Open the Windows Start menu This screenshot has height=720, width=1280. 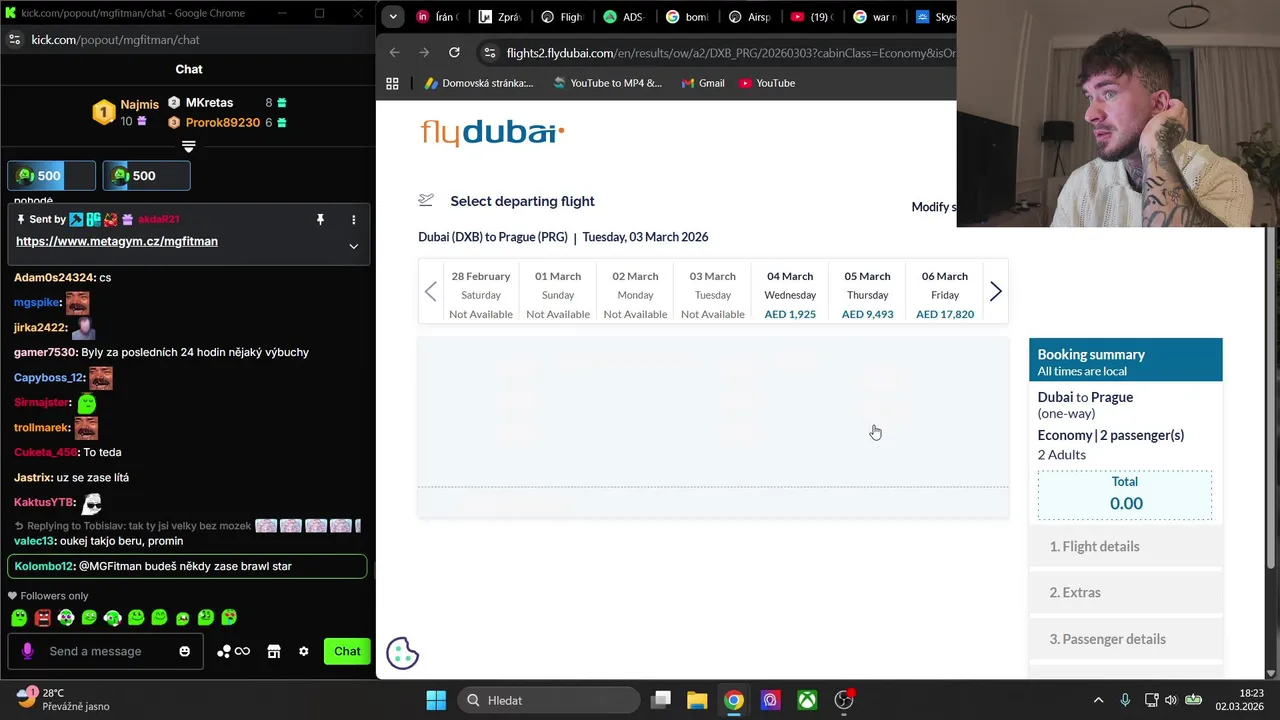pos(436,700)
